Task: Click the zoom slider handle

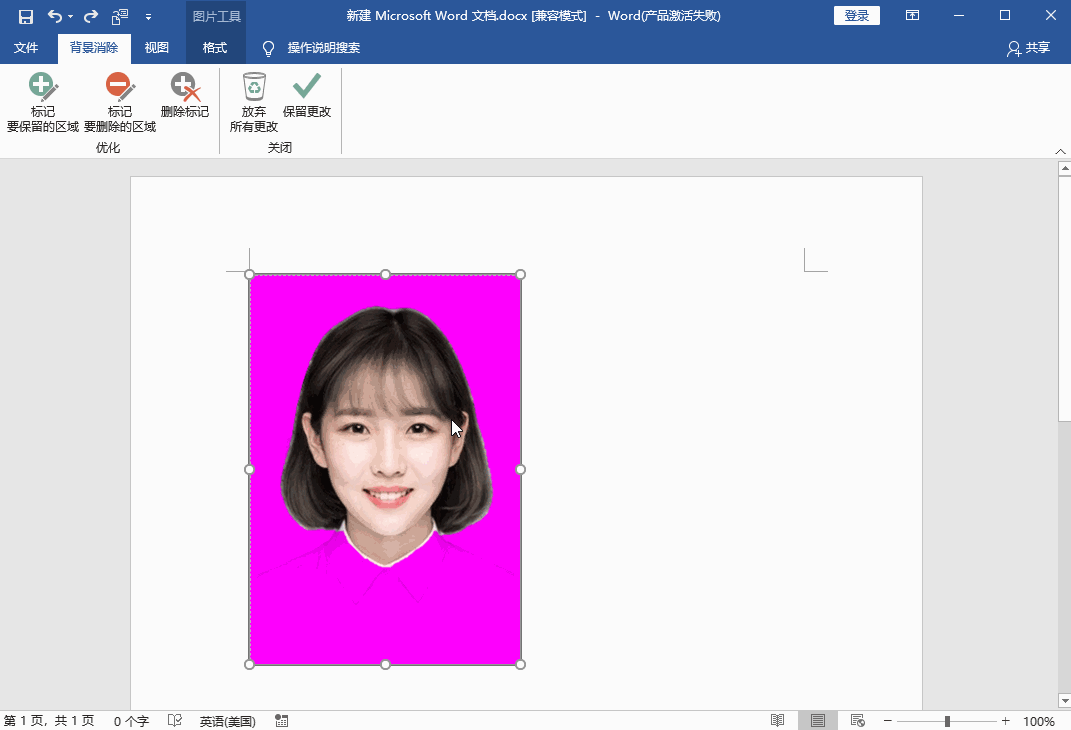Action: 947,721
